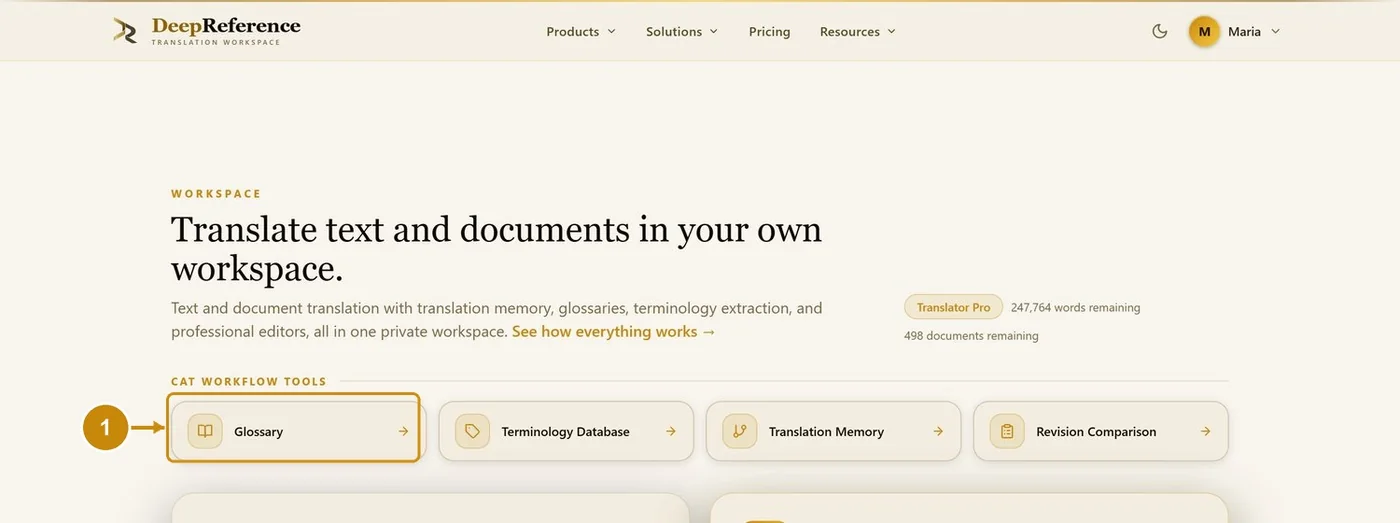Expand the Resources dropdown

point(858,31)
